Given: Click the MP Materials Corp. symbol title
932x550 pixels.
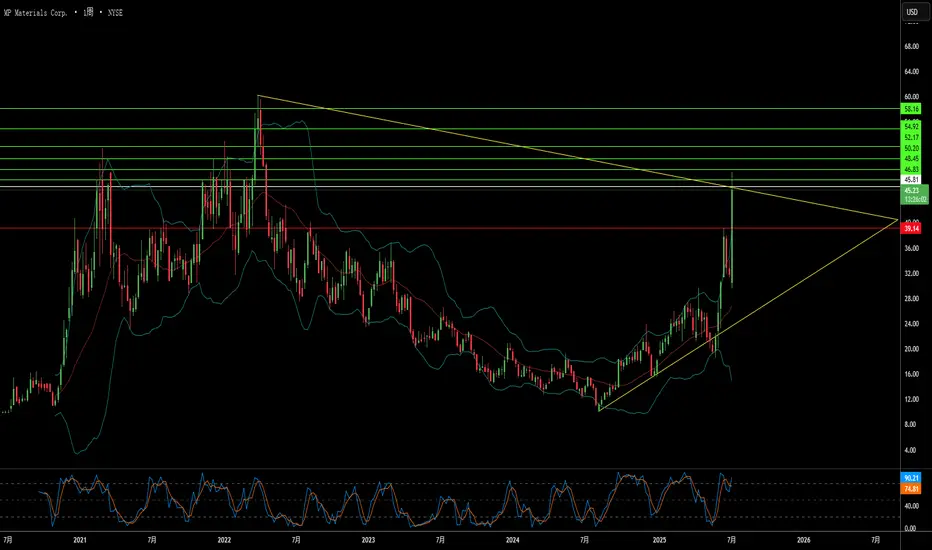Looking at the screenshot, I should [x=36, y=12].
